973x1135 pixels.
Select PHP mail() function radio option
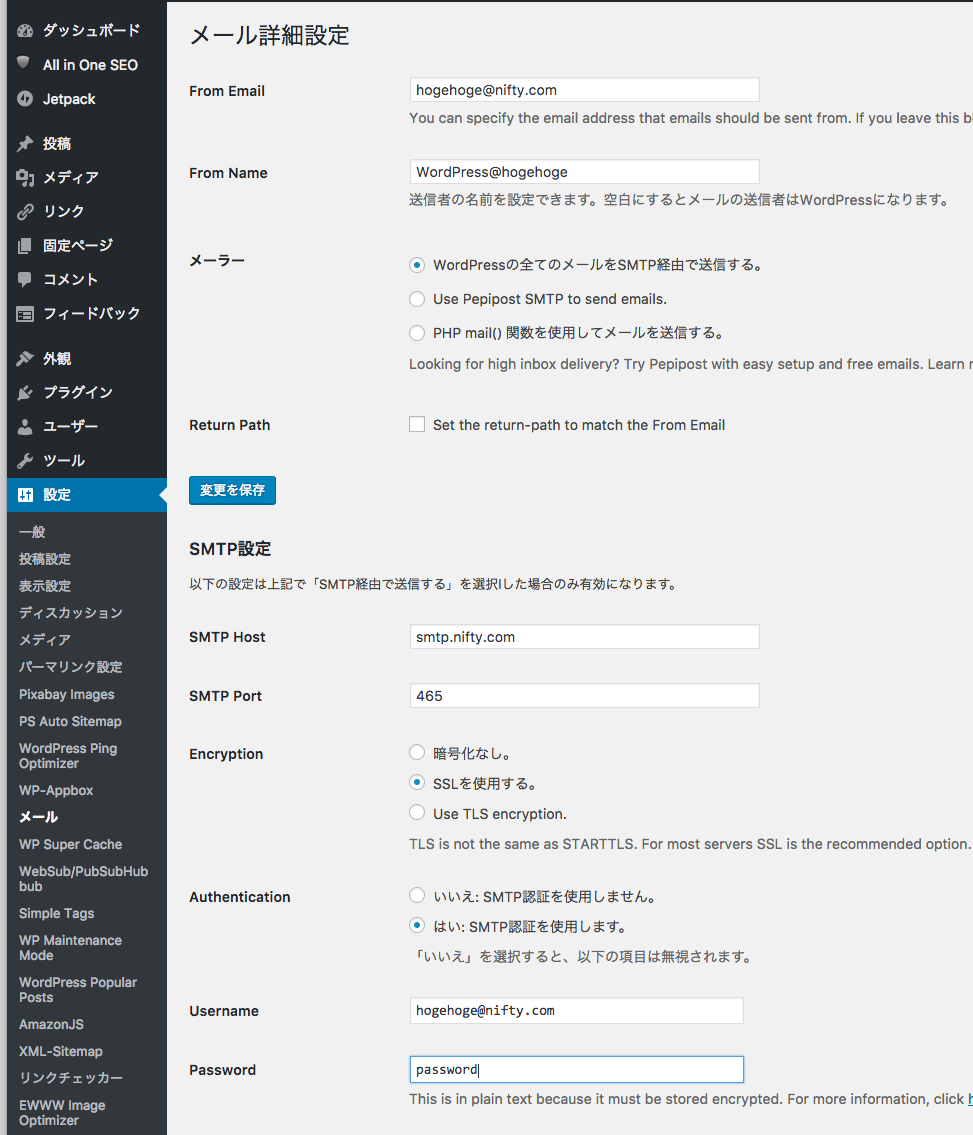click(x=417, y=333)
